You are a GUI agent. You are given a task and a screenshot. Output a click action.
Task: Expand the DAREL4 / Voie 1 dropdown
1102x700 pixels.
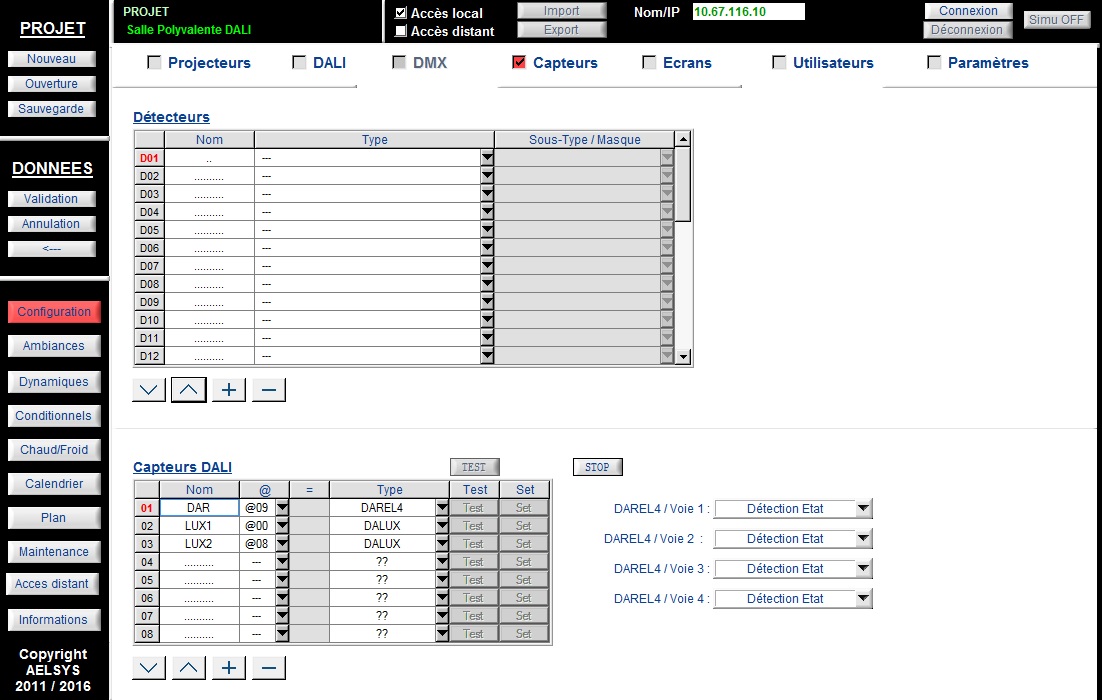[x=864, y=508]
